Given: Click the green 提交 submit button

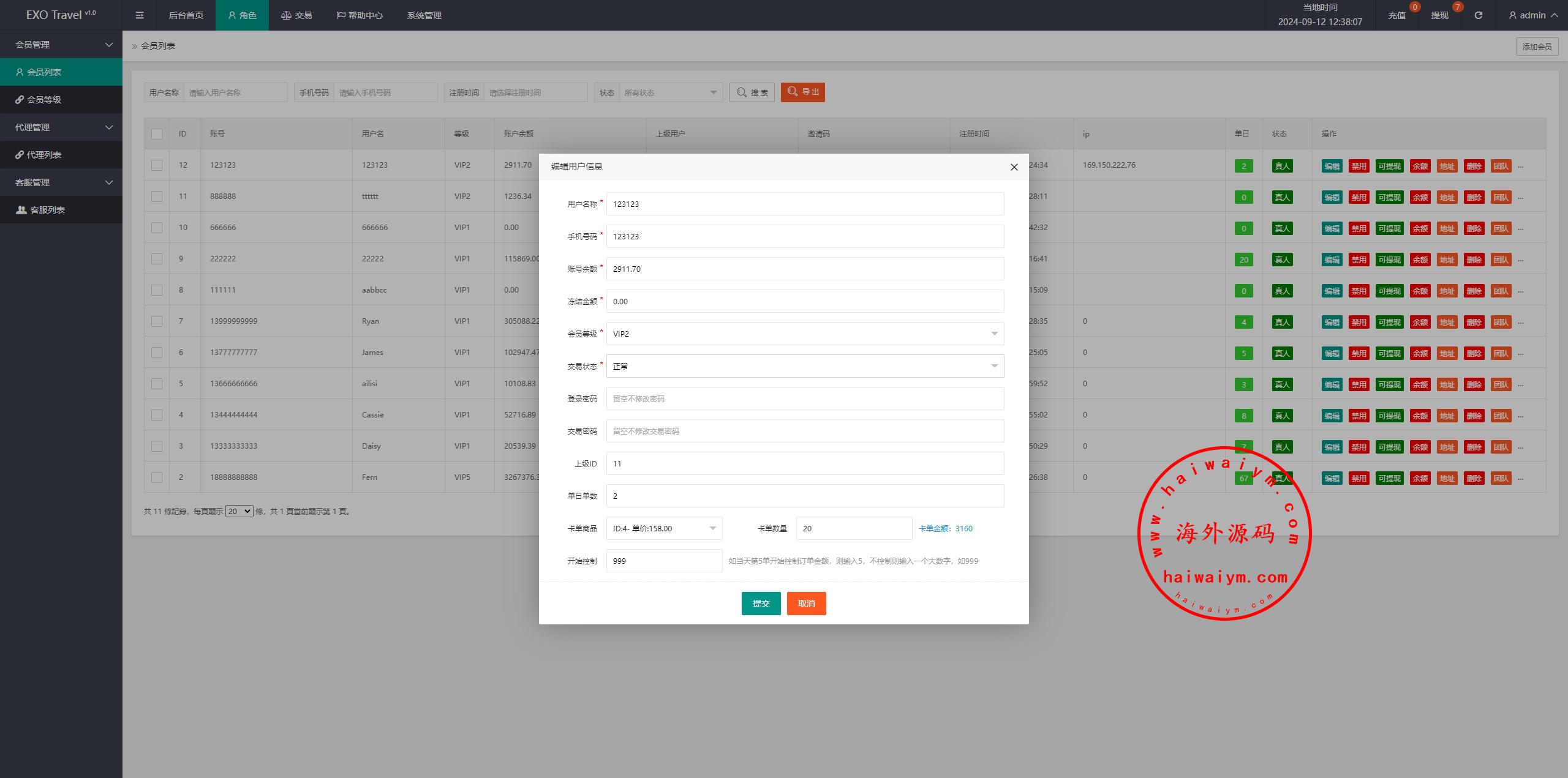Looking at the screenshot, I should 761,604.
